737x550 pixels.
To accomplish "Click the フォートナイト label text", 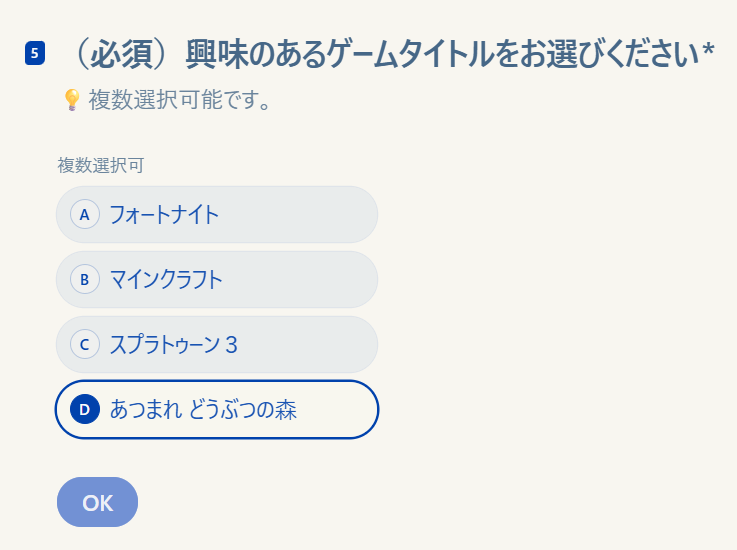I will coord(164,214).
